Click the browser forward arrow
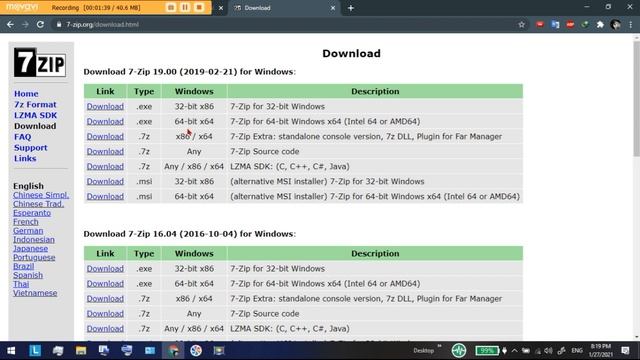The width and height of the screenshot is (640, 360). click(25, 24)
